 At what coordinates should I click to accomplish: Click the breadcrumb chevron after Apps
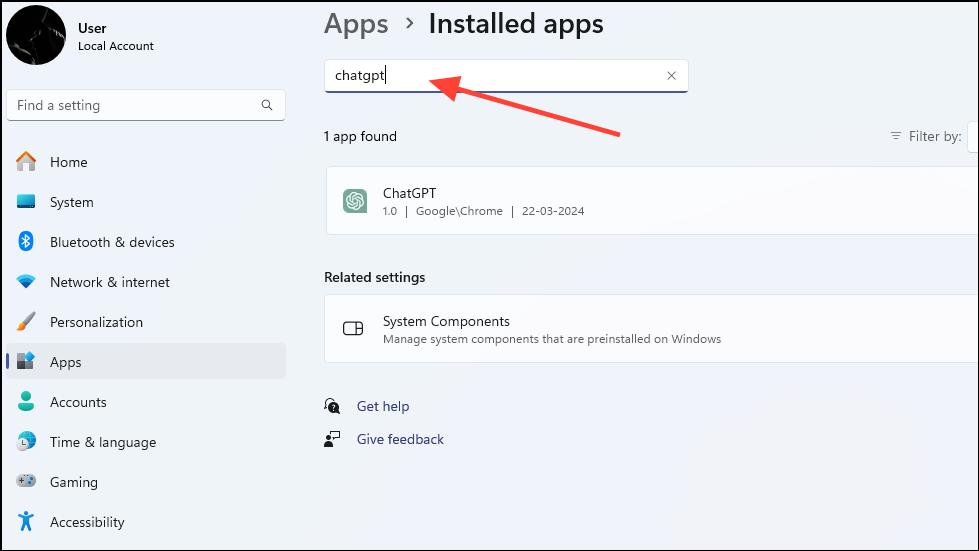pos(410,24)
